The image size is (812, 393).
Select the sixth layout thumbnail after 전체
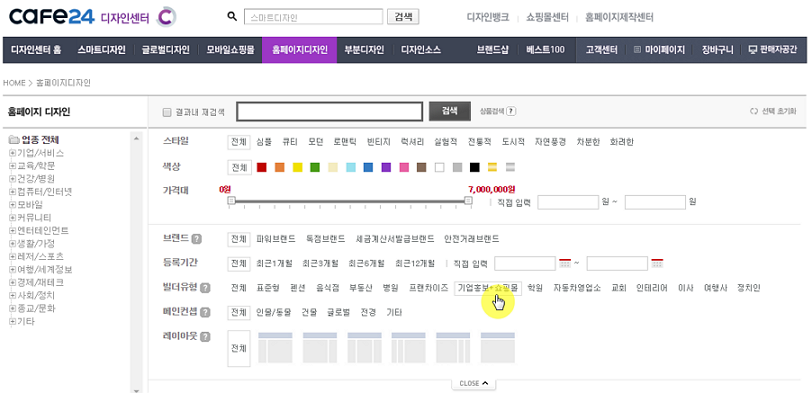click(x=498, y=347)
